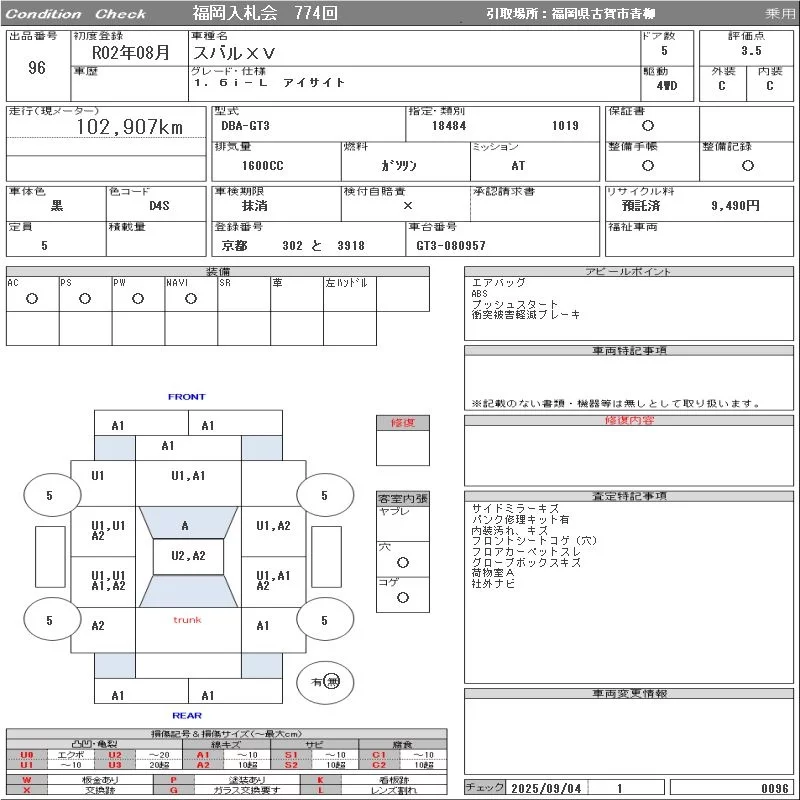Click the circled 無 in the 有無 oval
800x800 pixels.
(332, 682)
